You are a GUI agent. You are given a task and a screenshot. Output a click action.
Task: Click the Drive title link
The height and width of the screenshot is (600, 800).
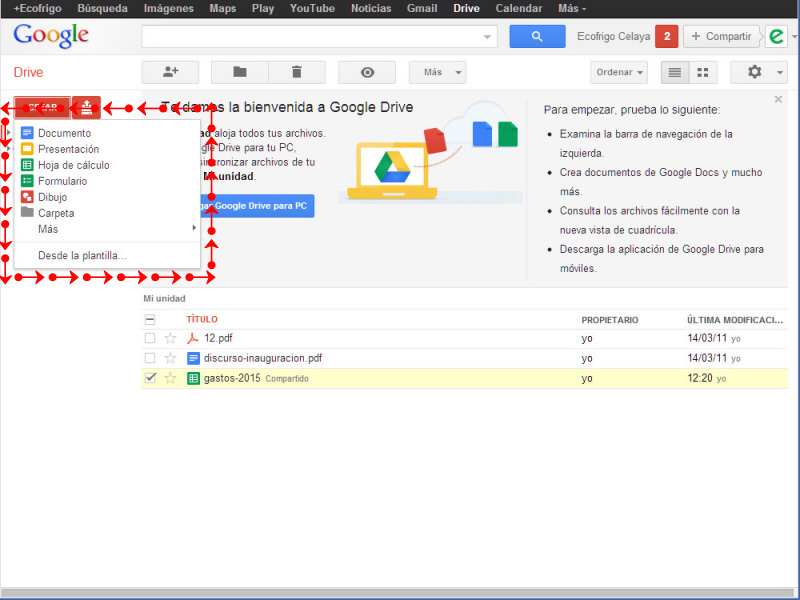(28, 72)
